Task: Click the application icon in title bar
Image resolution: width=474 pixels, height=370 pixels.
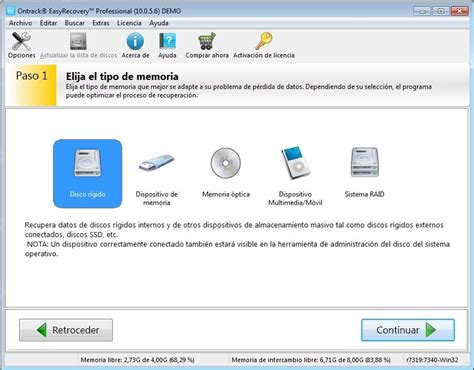Action: point(11,11)
